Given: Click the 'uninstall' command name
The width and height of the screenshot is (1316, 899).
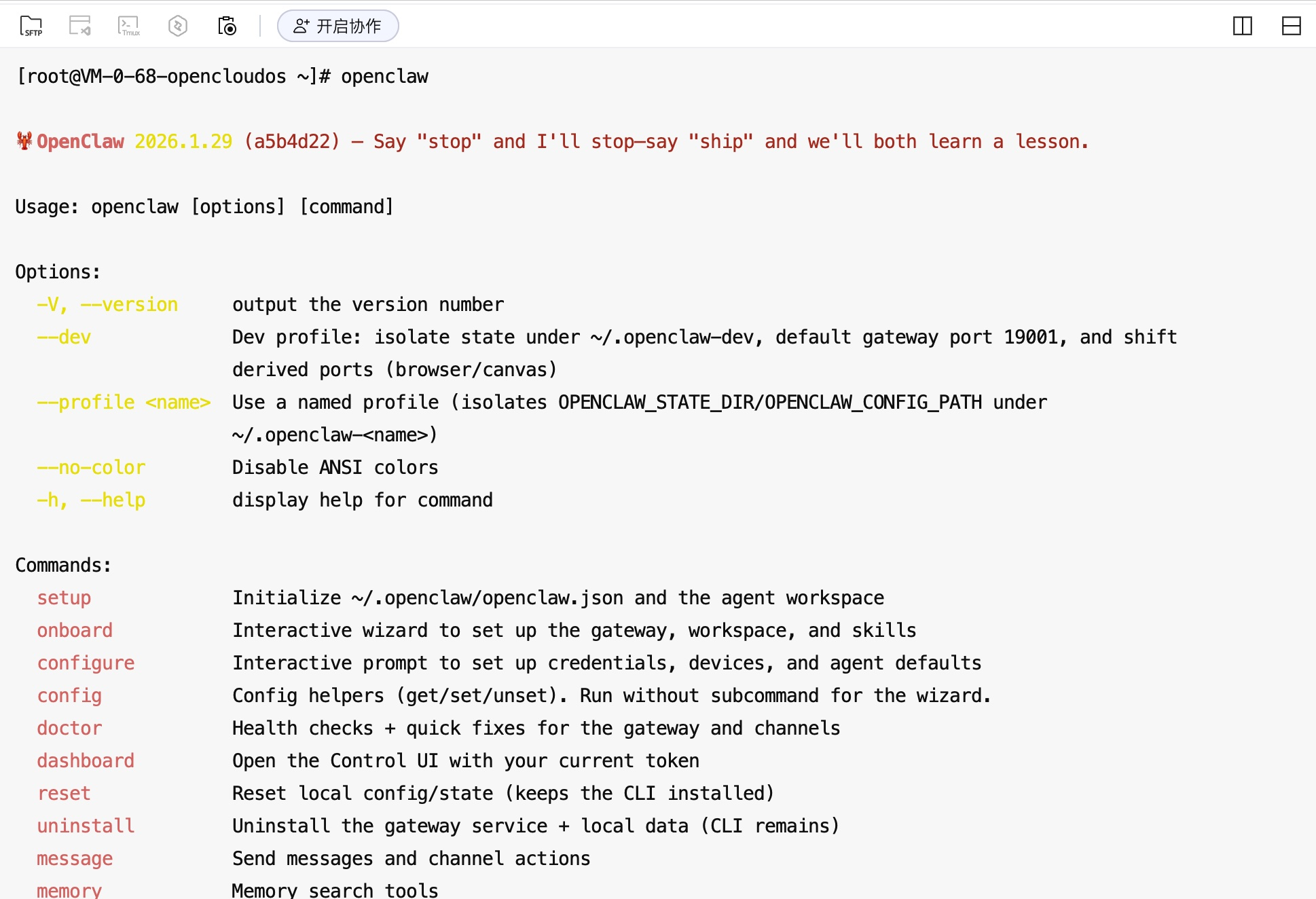Looking at the screenshot, I should tap(86, 826).
